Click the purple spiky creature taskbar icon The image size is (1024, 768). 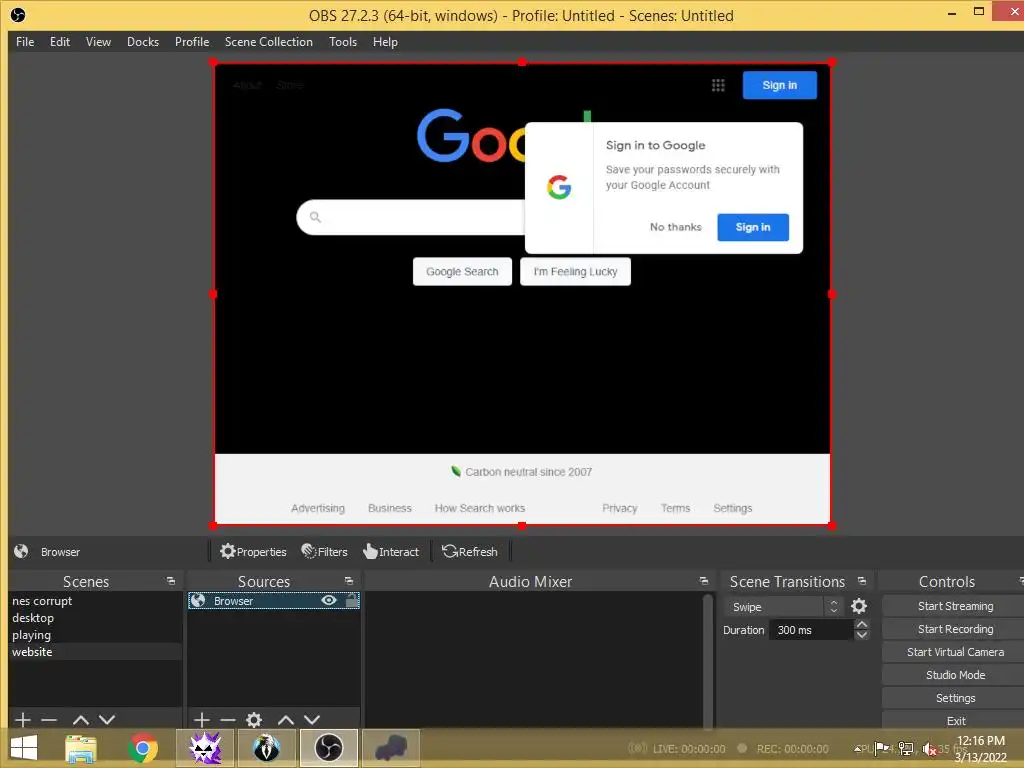[204, 748]
